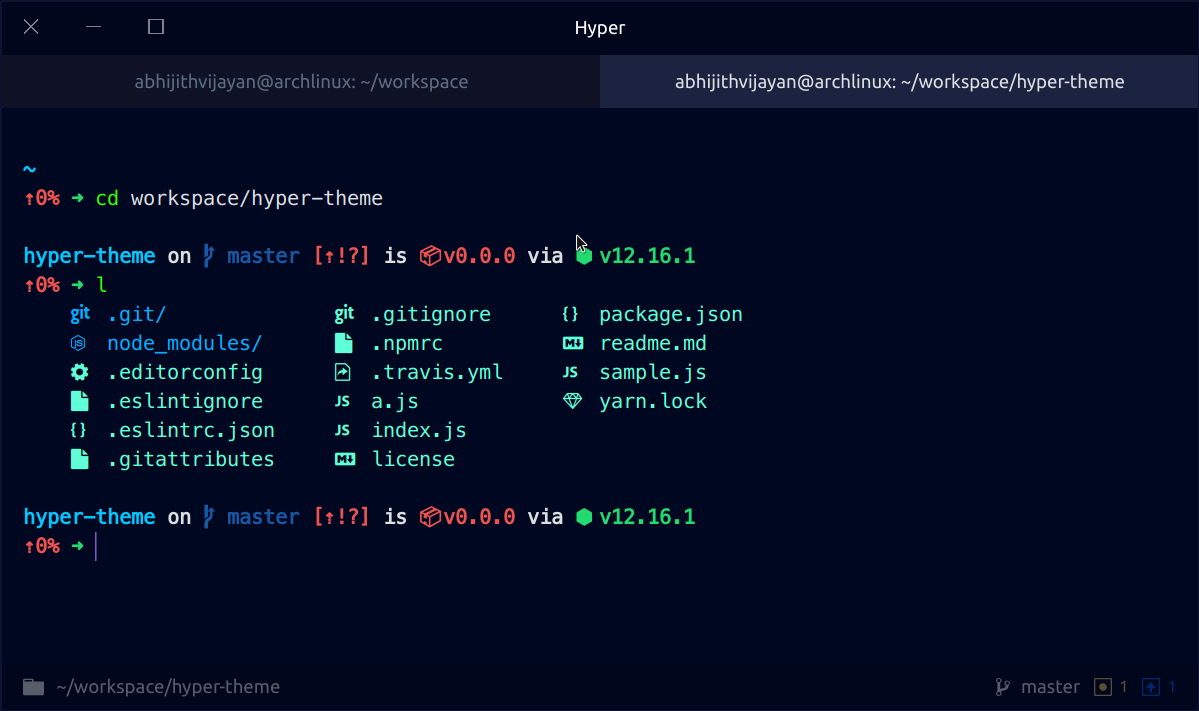Click the JS icon beside a.js
Screen dimensions: 1199x711
343,401
